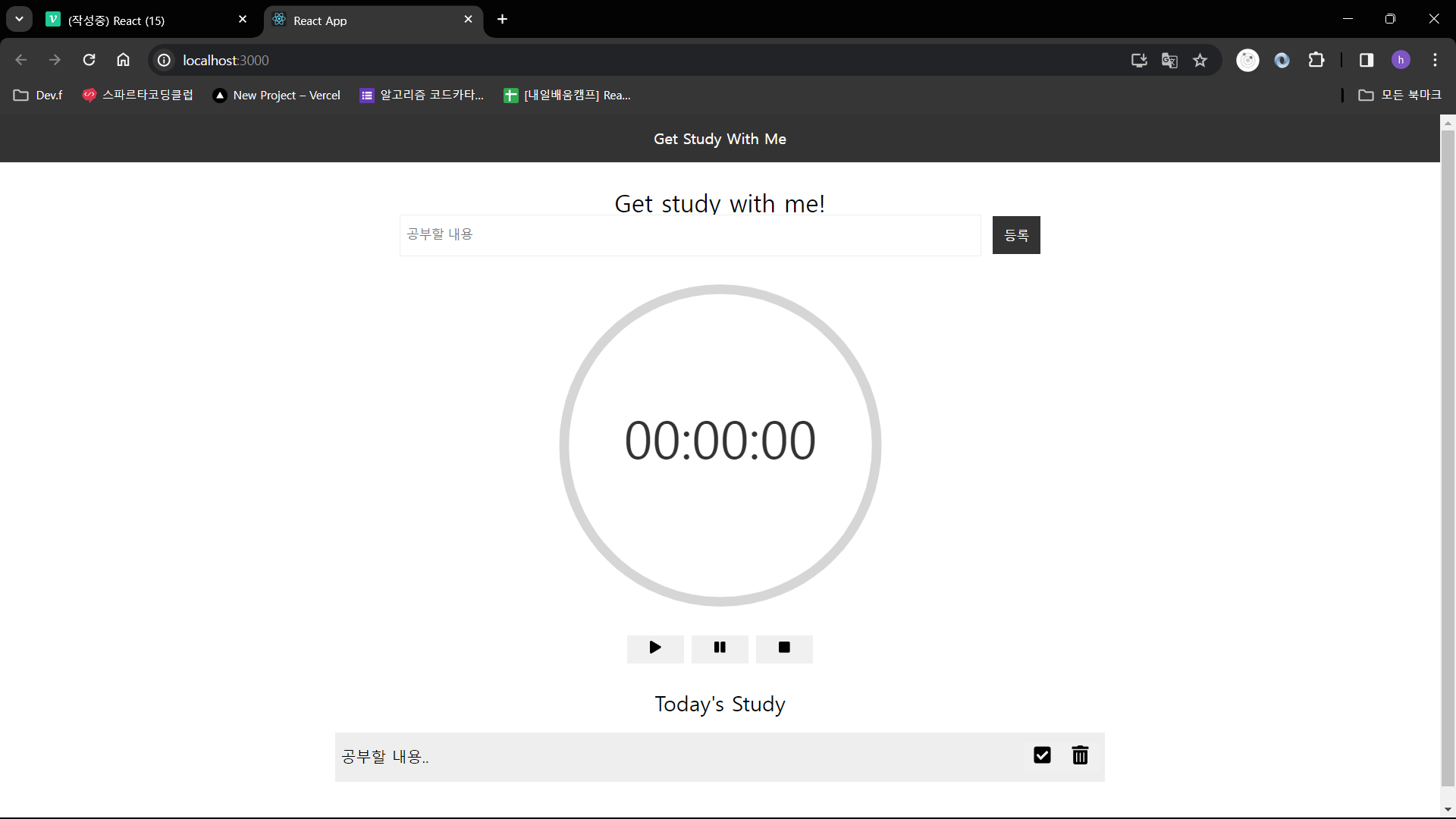Open Chrome extensions puzzle icon

click(x=1316, y=60)
